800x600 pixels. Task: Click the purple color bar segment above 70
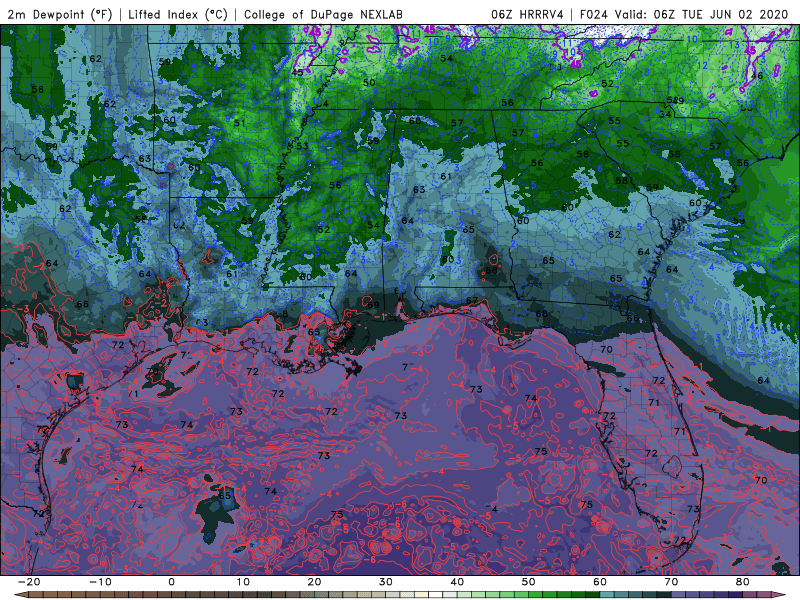coord(679,595)
